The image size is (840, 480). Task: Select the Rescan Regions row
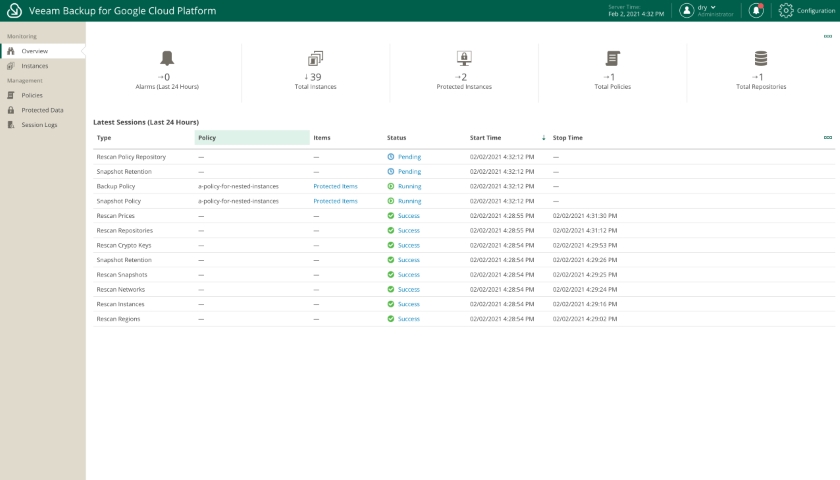[x=464, y=319]
